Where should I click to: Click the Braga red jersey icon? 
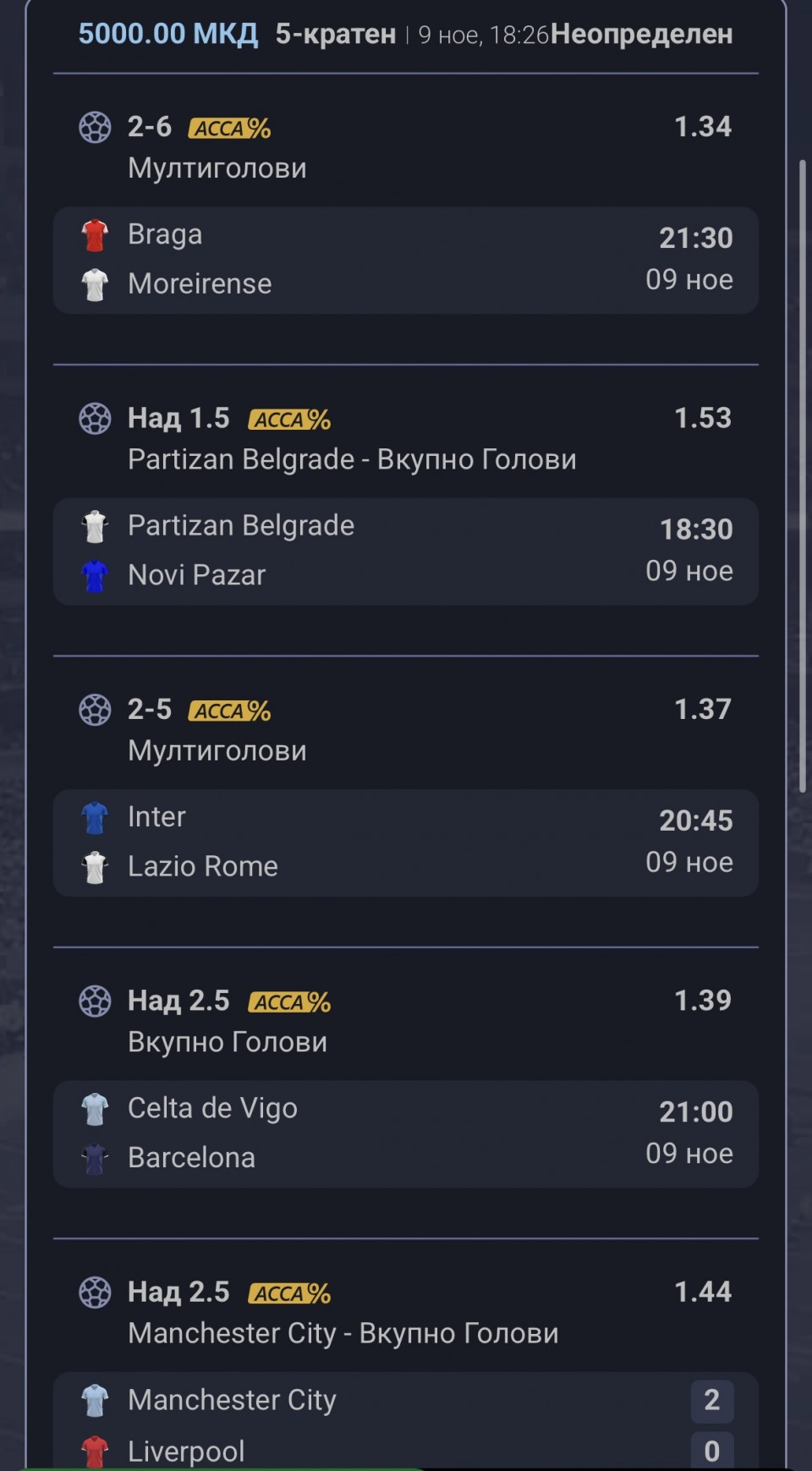(x=95, y=235)
